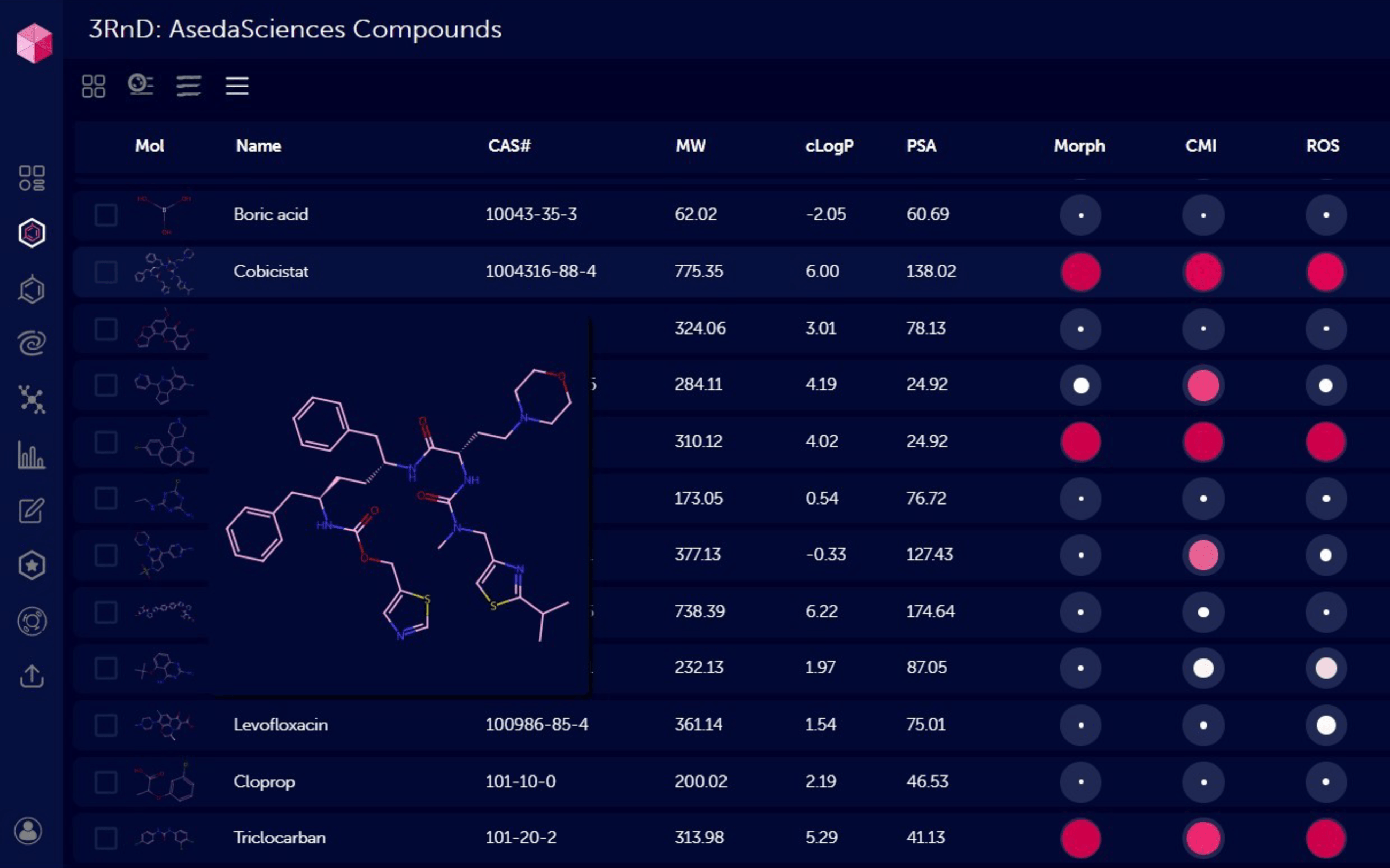Sort by the PSA column header
This screenshot has height=868, width=1390.
(921, 146)
